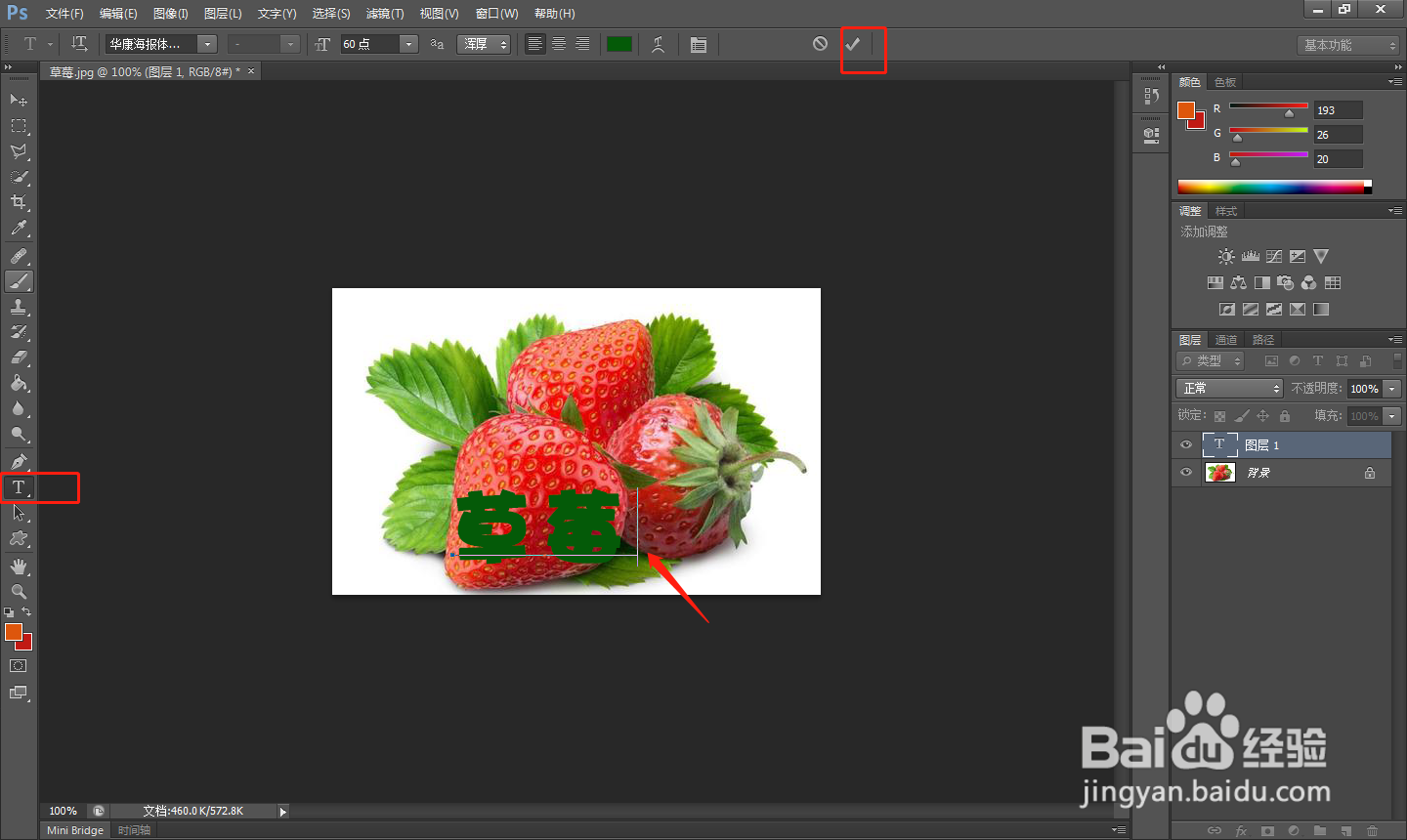Open the create warped text option

pyautogui.click(x=659, y=44)
